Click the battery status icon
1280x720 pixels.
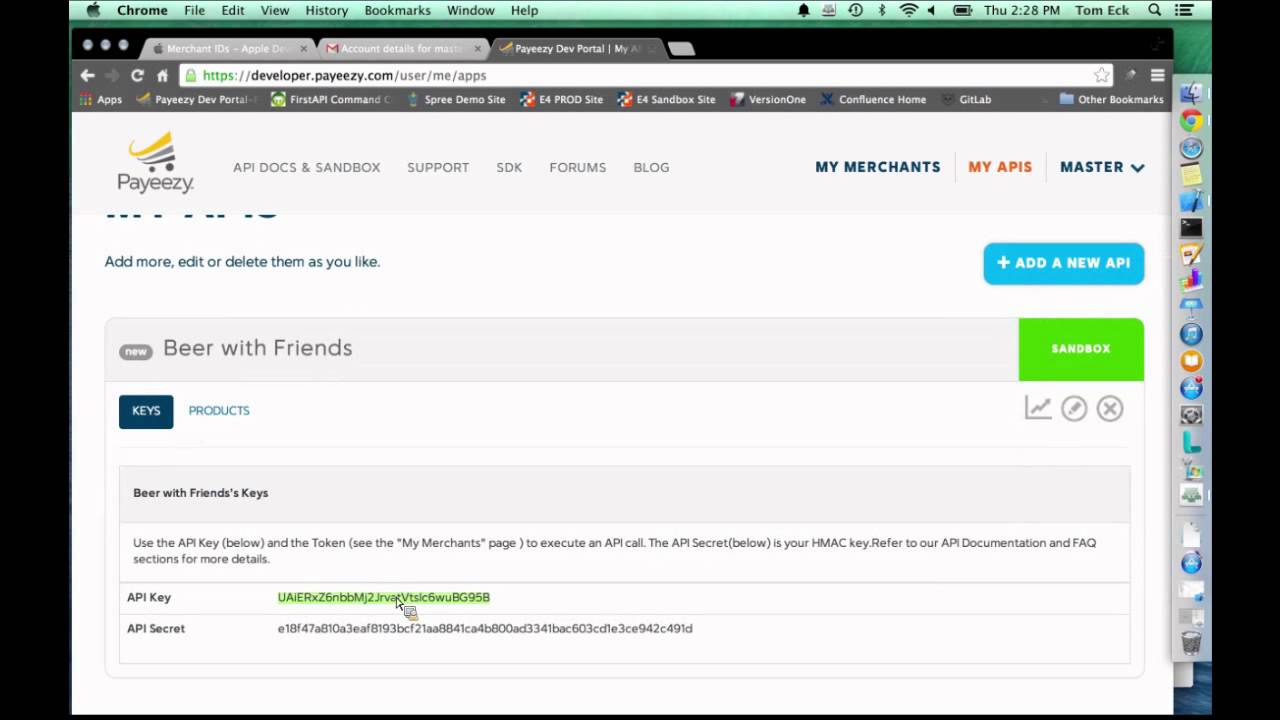962,10
